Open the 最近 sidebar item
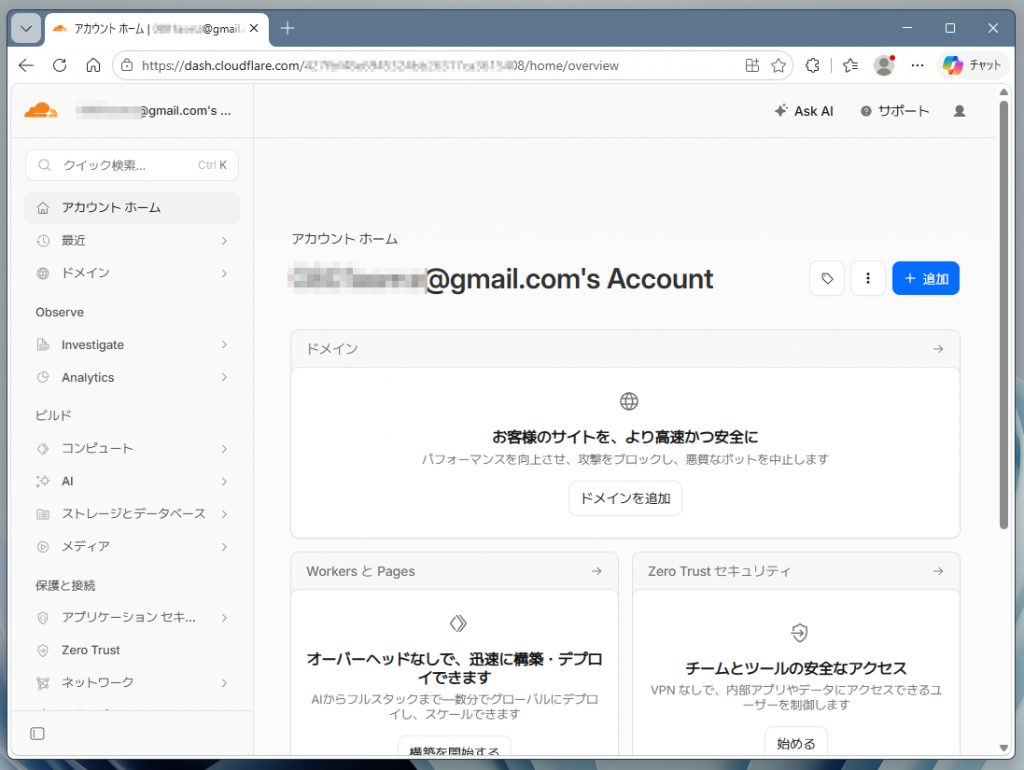Viewport: 1024px width, 770px height. pyautogui.click(x=132, y=240)
